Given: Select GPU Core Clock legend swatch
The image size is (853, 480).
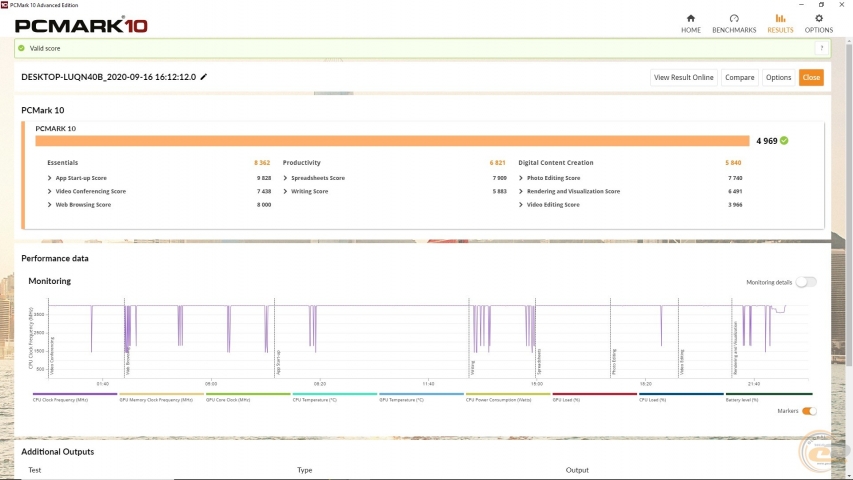Looking at the screenshot, I should click(248, 393).
